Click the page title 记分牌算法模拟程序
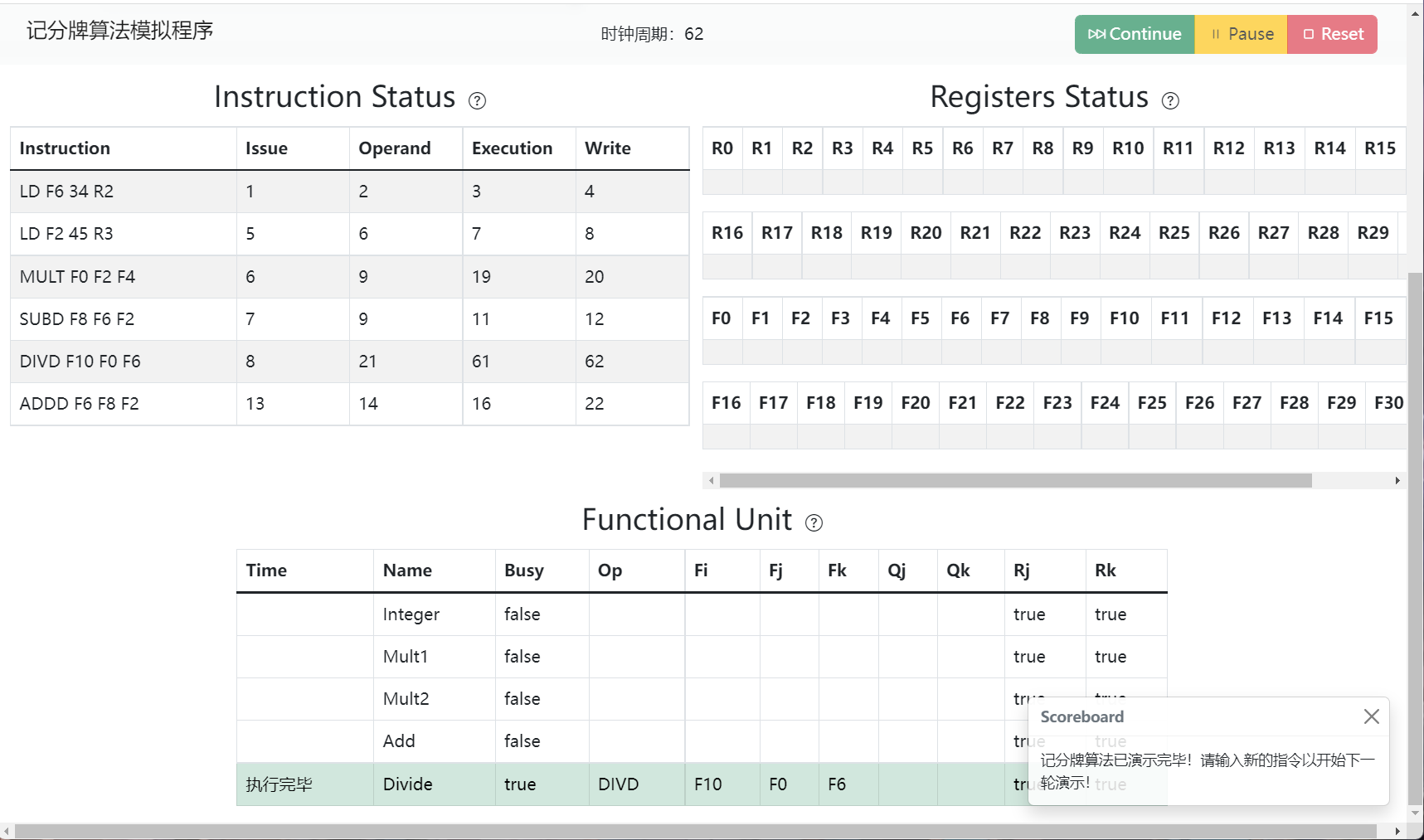This screenshot has width=1424, height=840. [x=120, y=32]
